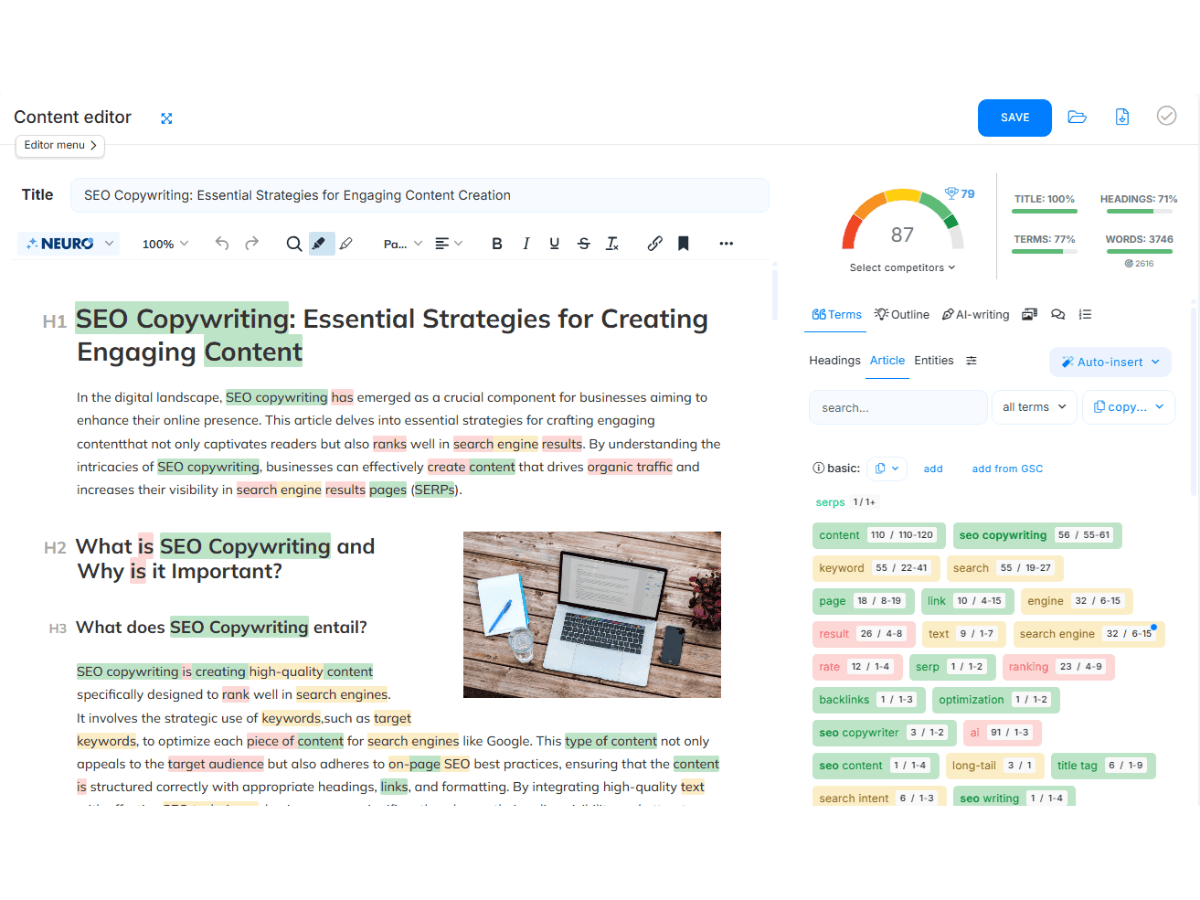
Task: Click the link insertion icon
Action: click(655, 243)
